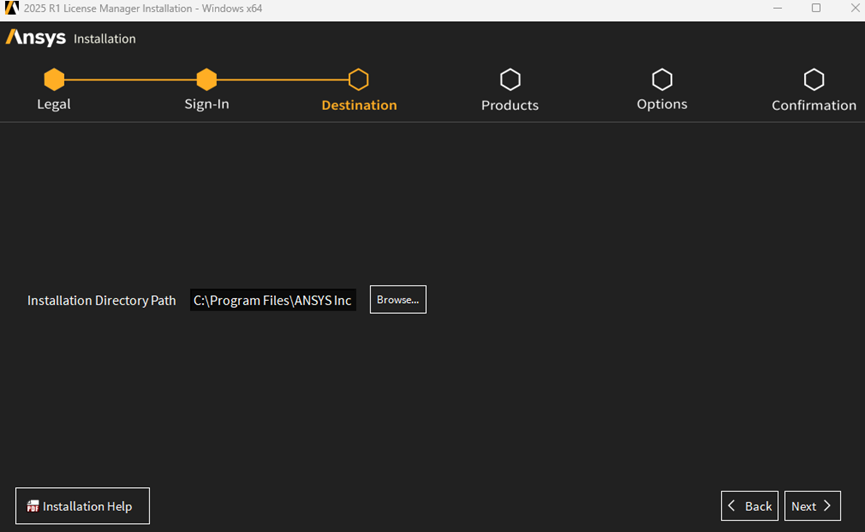Click the Sign-In step hexagon icon
This screenshot has width=865, height=532.
206,79
